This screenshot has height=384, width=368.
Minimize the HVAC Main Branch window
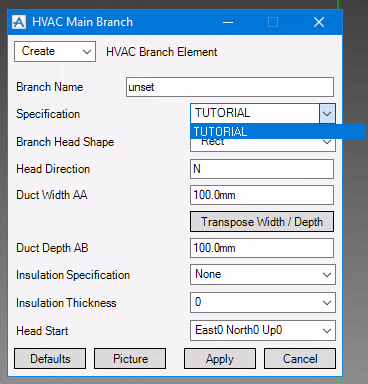pos(228,22)
